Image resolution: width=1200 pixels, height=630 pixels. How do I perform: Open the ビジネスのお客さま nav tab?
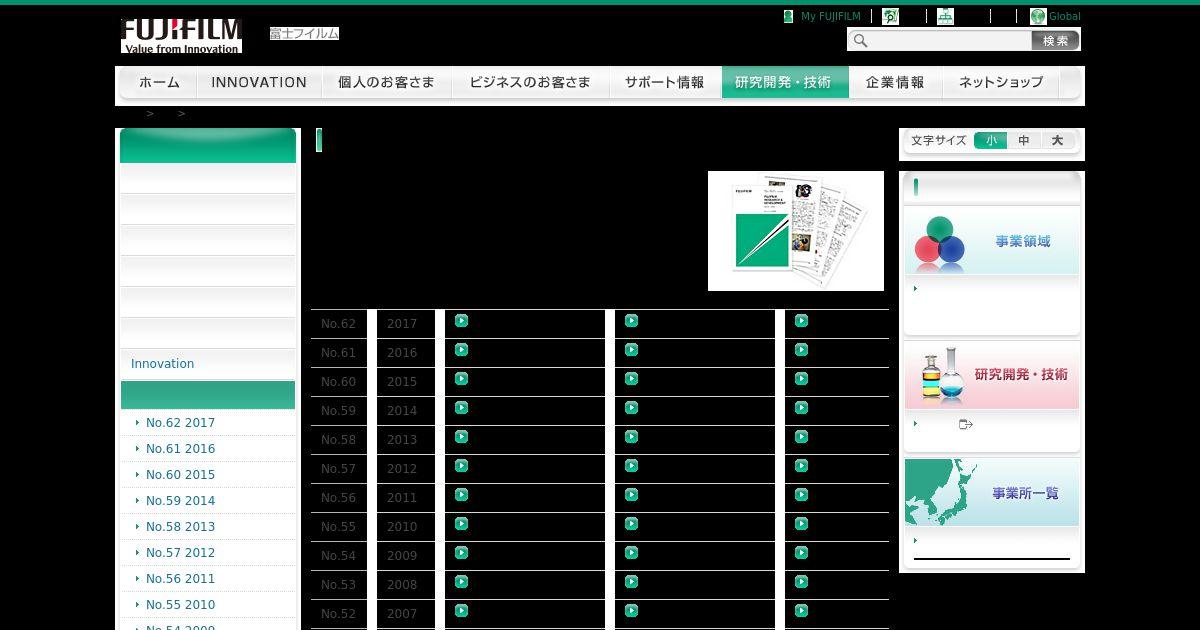point(530,83)
